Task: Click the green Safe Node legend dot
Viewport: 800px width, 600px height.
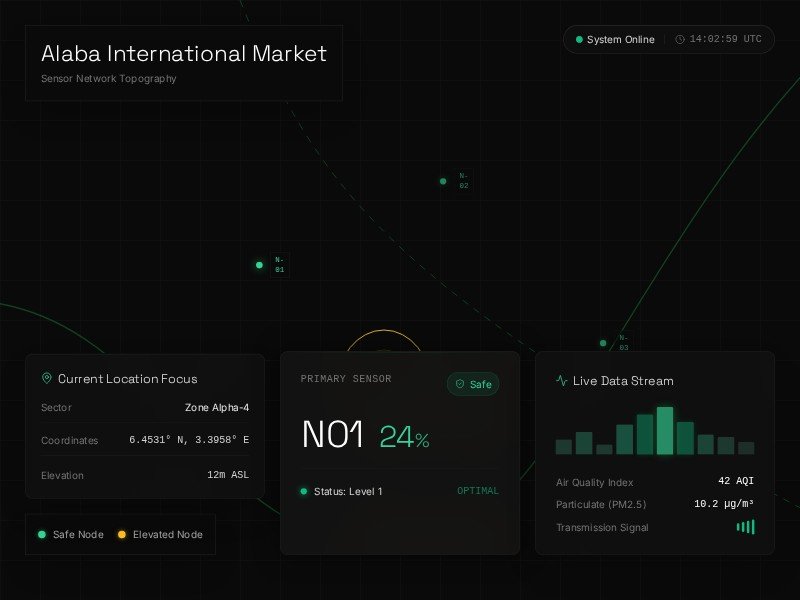Action: coord(41,534)
